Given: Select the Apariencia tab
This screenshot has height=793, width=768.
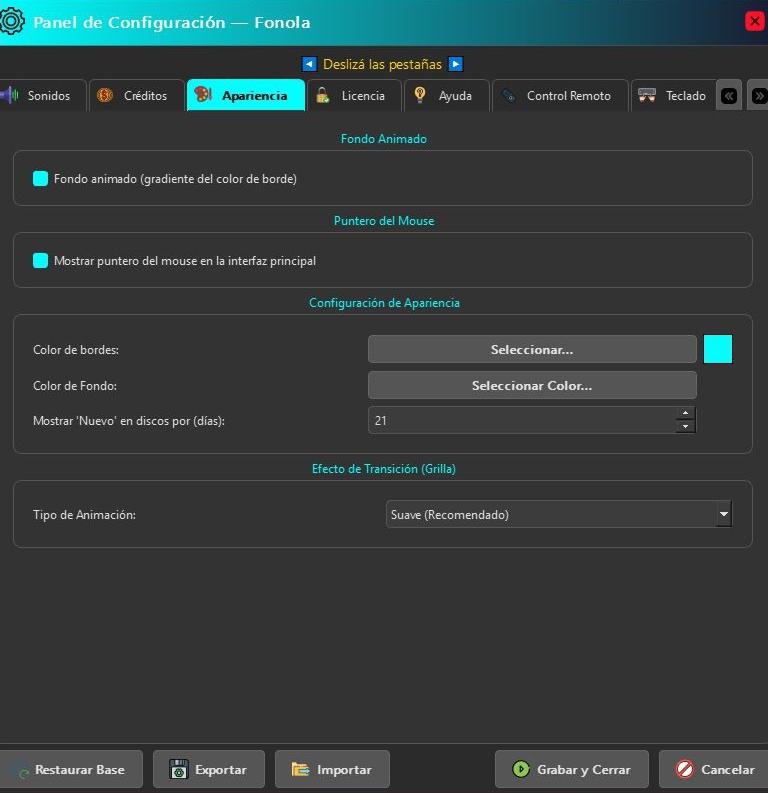Looking at the screenshot, I should pos(246,95).
